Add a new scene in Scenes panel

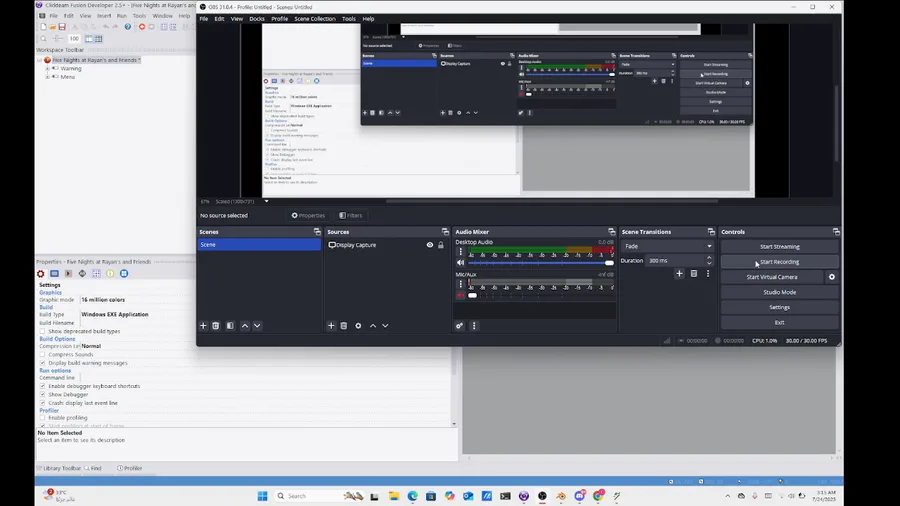tap(203, 326)
